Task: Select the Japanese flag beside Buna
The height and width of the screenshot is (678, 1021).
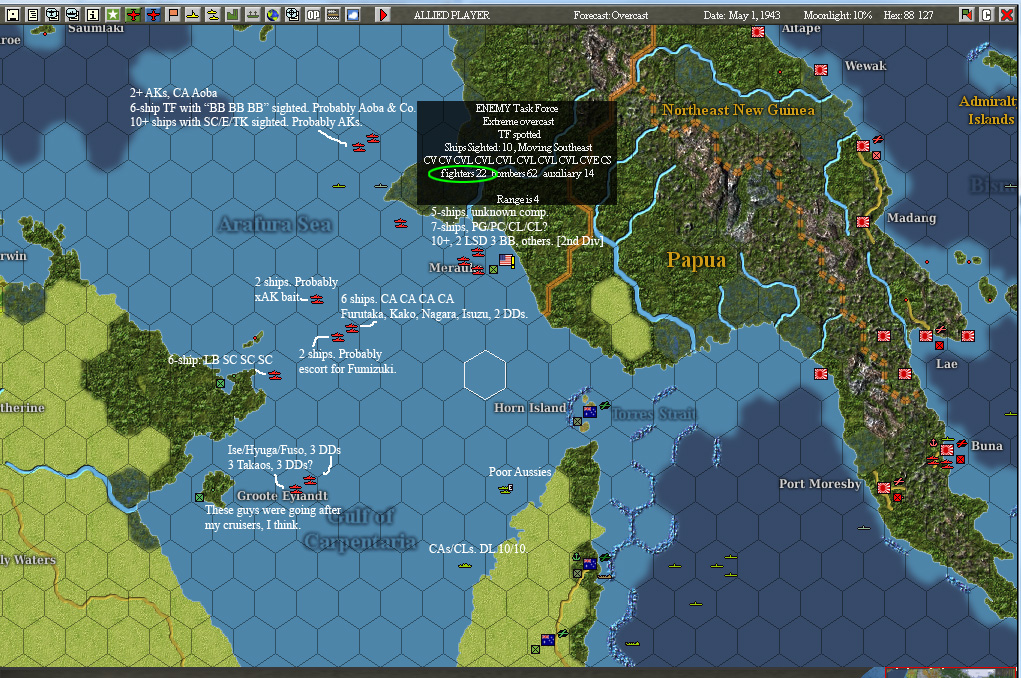Action: click(x=947, y=450)
